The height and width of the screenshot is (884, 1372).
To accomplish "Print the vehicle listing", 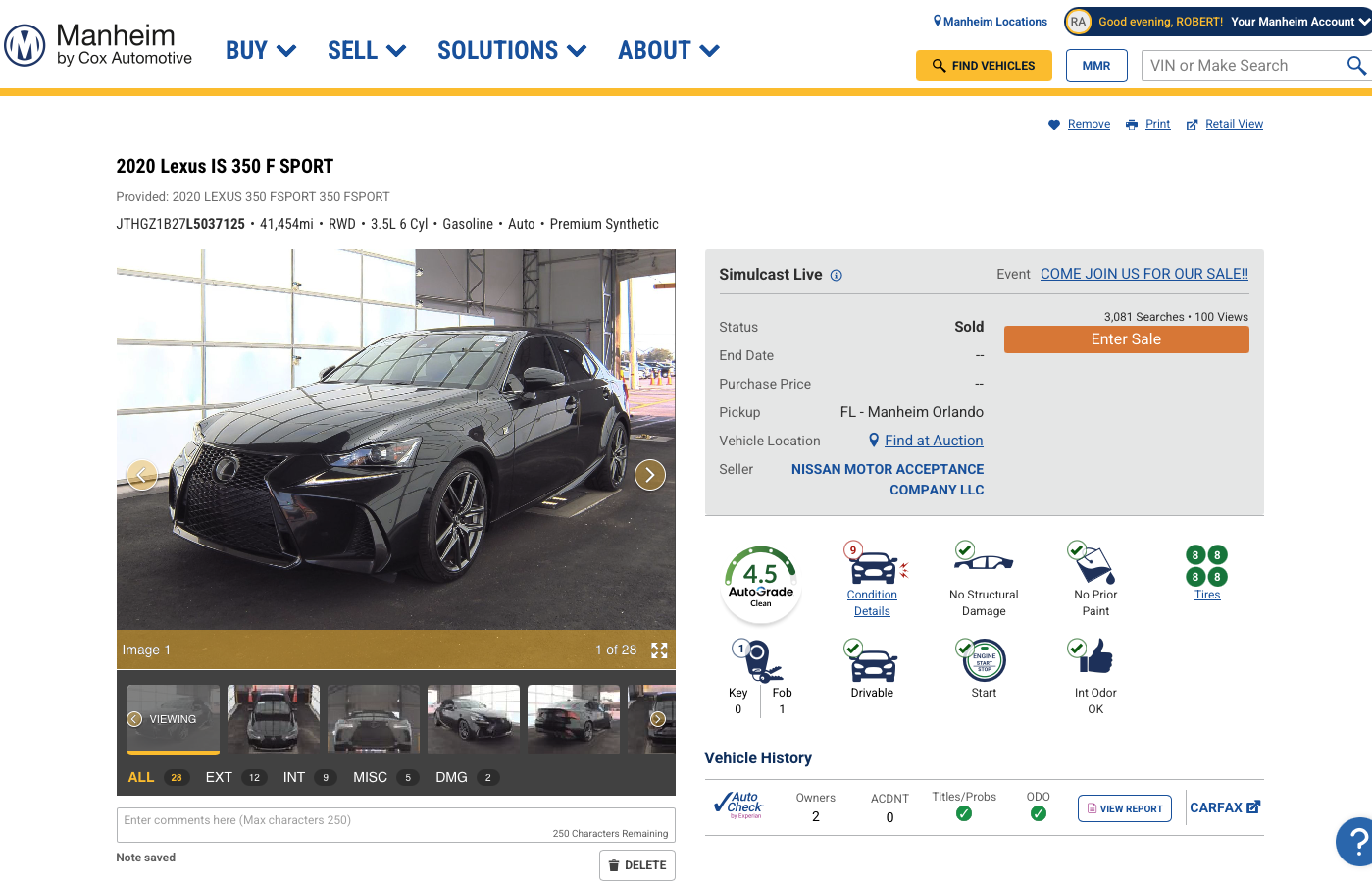I will click(x=1157, y=124).
